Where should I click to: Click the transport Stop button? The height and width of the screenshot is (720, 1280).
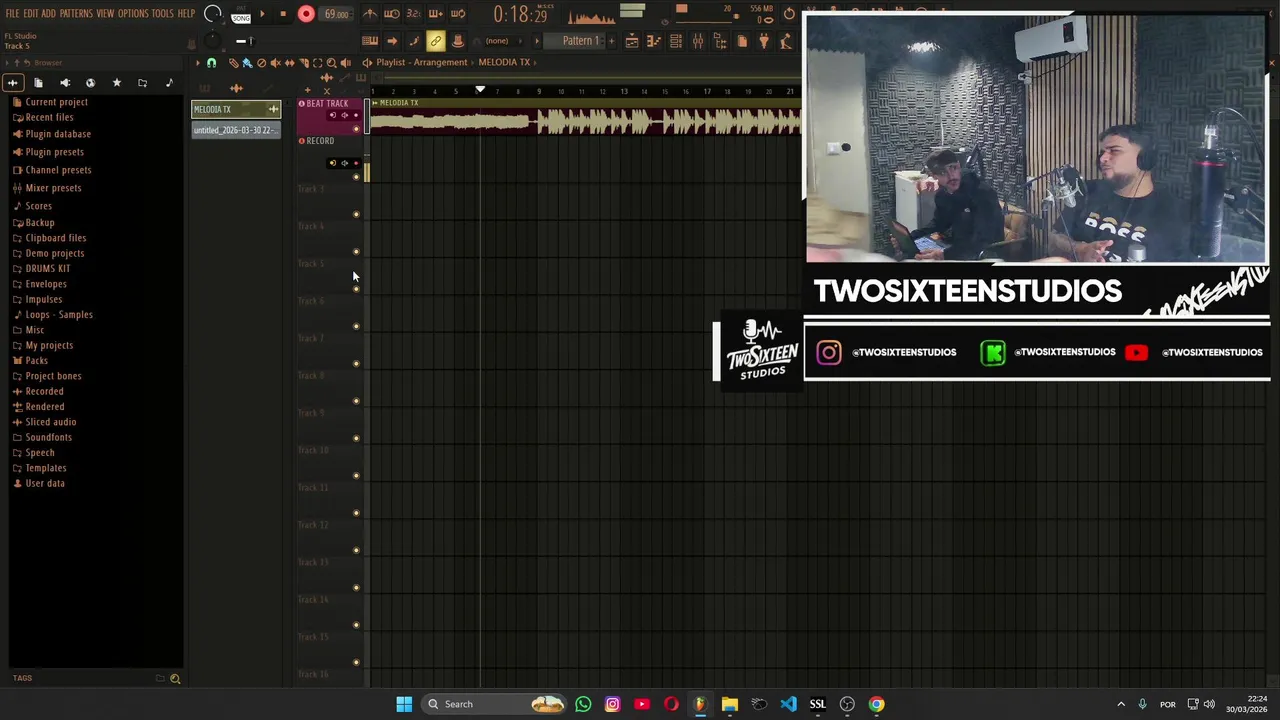click(x=283, y=14)
